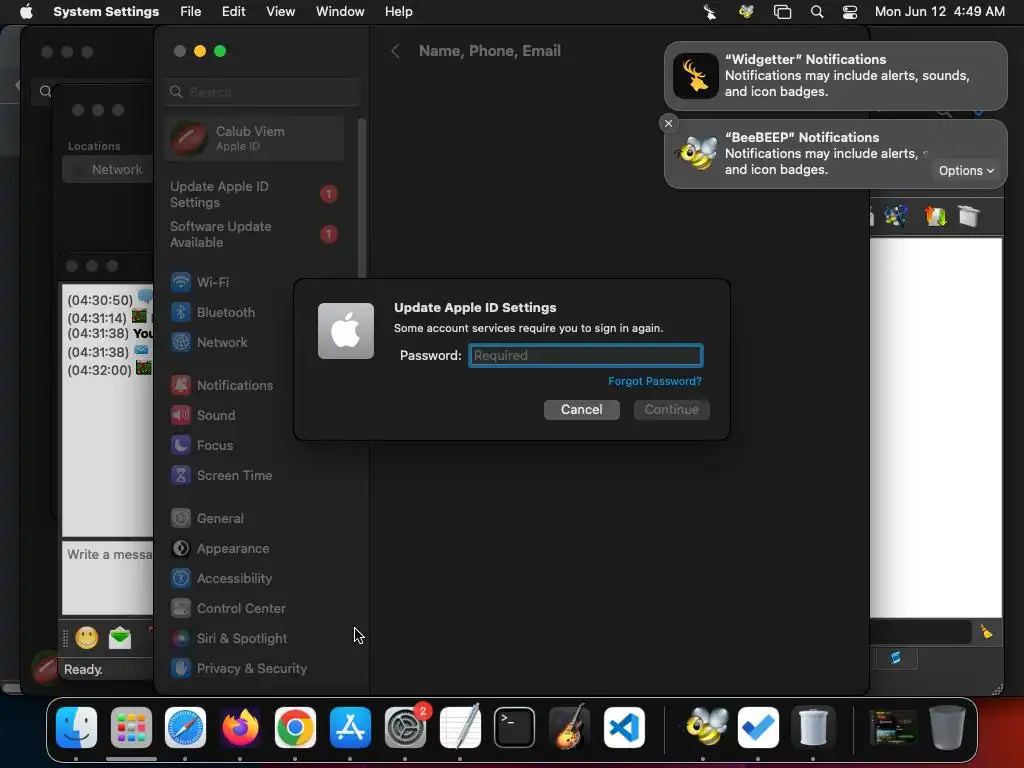The image size is (1024, 768).
Task: Open GarageBand from the Dock
Action: (569, 728)
